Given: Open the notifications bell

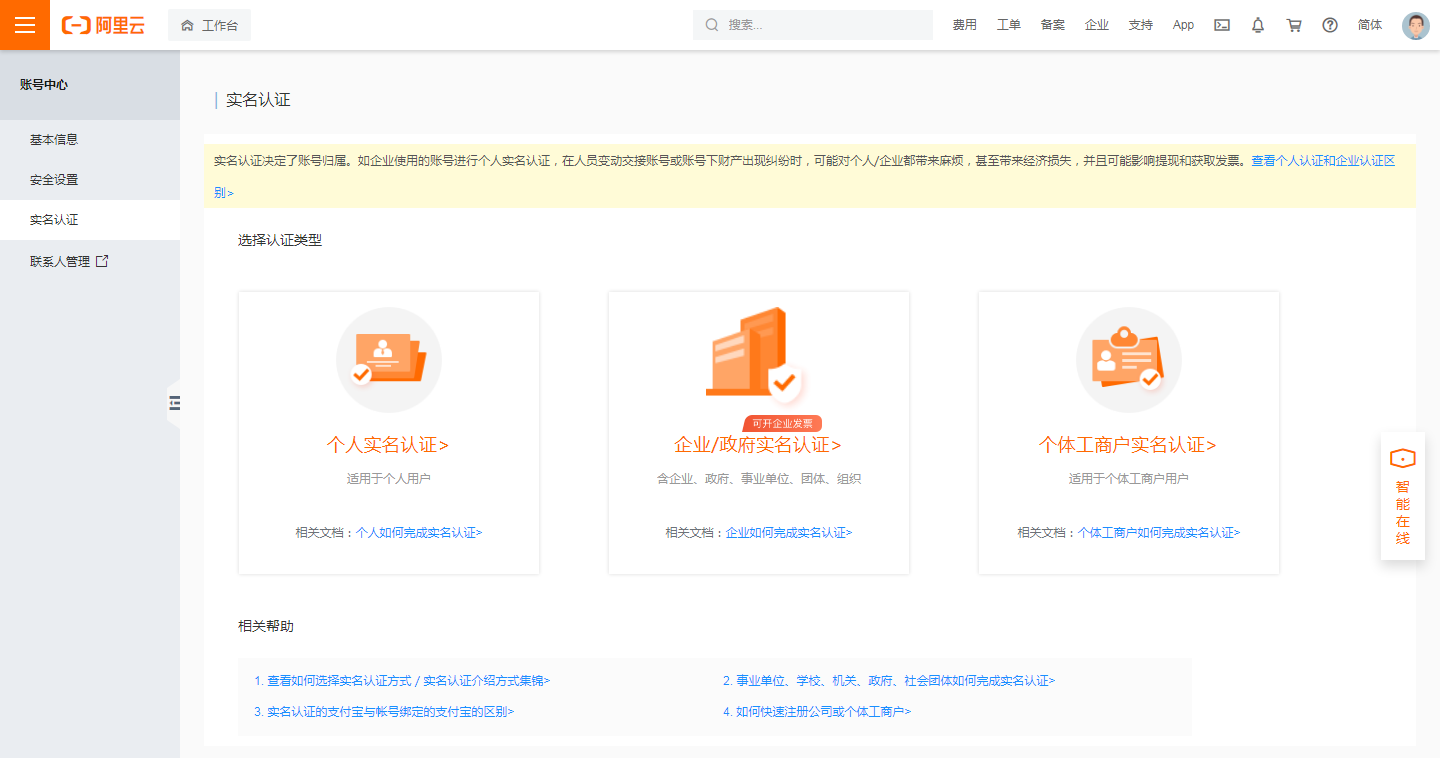Looking at the screenshot, I should point(1258,25).
